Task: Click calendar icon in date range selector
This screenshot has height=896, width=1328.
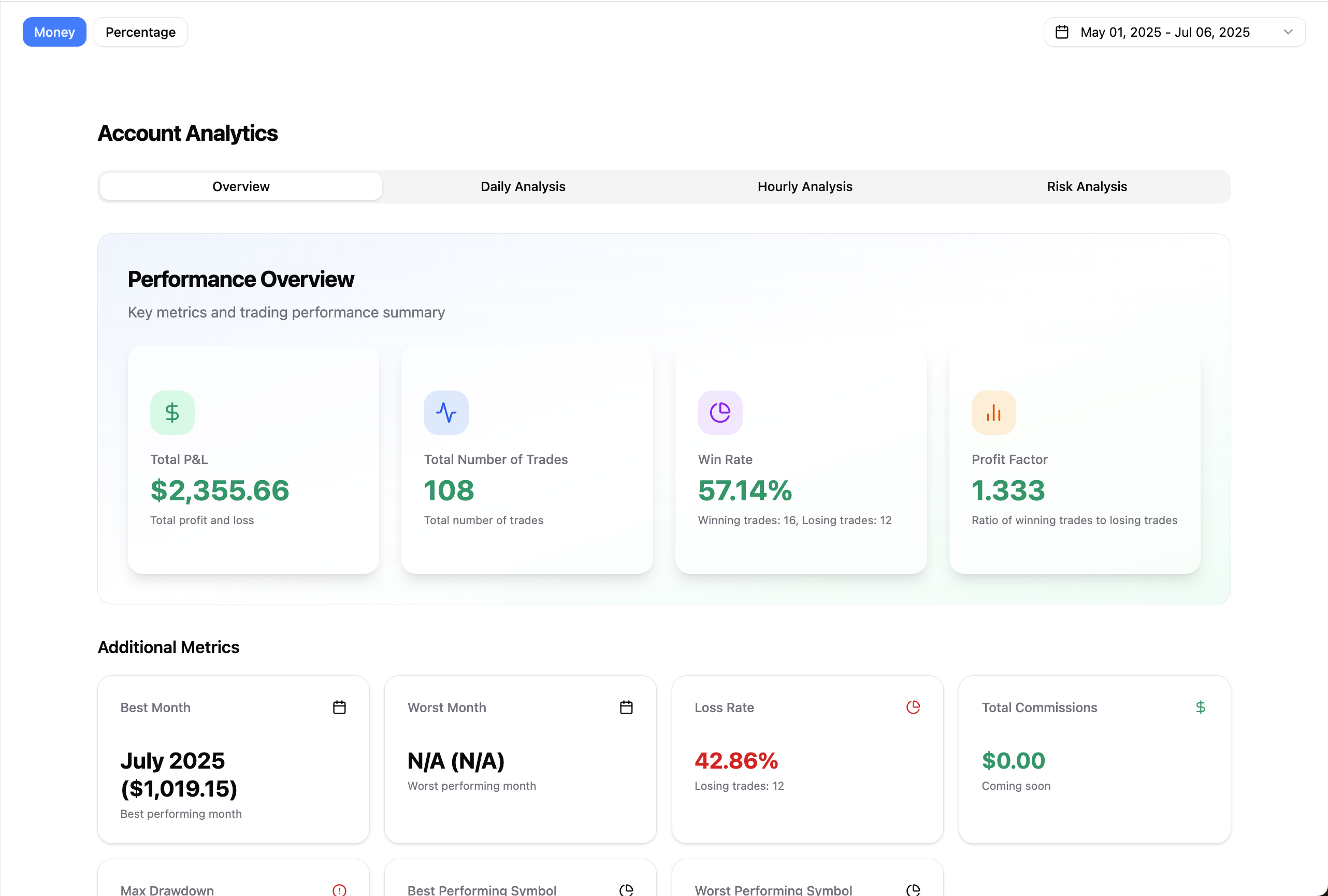Action: (x=1061, y=32)
